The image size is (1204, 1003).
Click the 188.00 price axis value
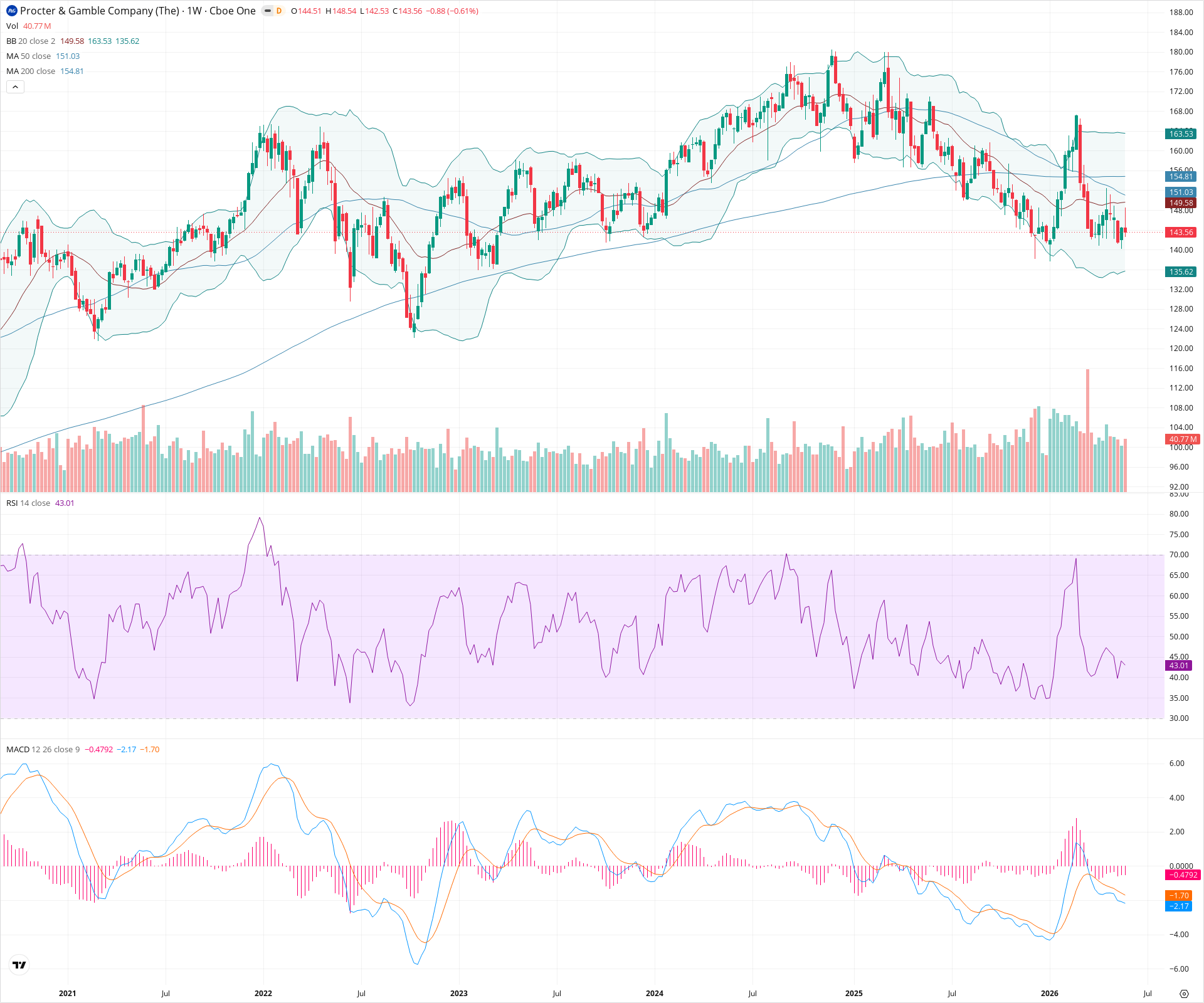(1181, 12)
